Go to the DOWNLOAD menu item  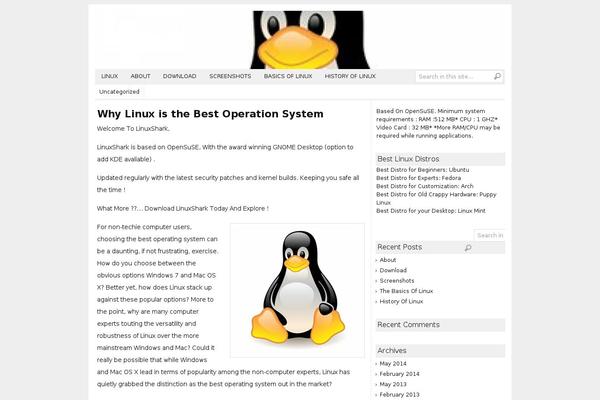pos(179,76)
